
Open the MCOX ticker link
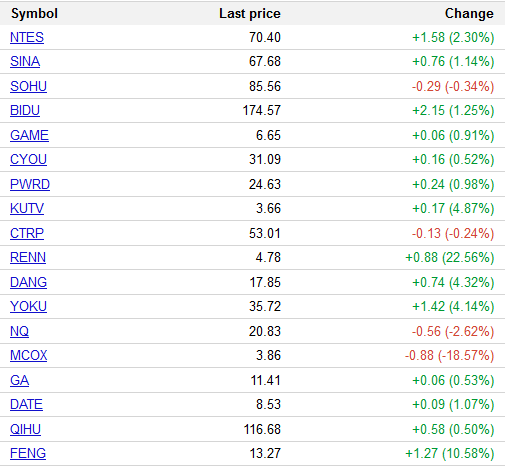[29, 355]
